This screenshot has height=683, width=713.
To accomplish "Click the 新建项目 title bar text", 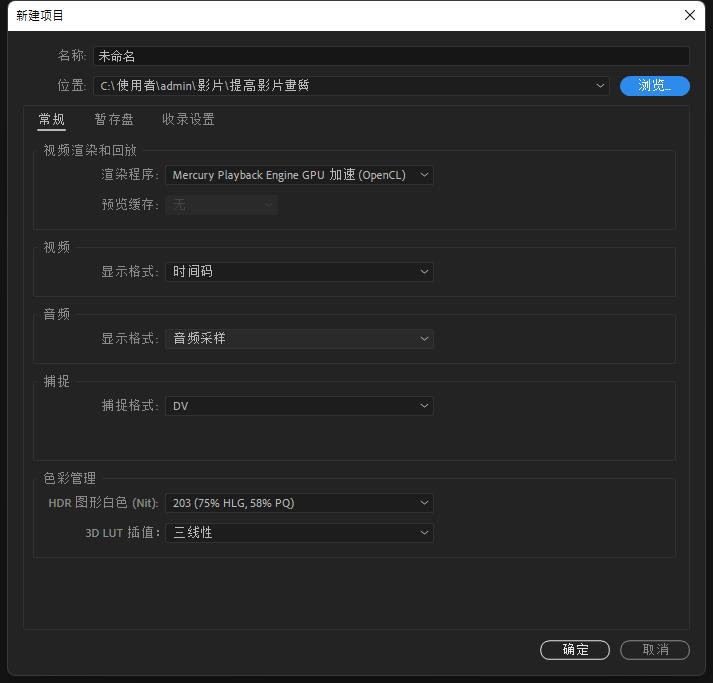I will [40, 15].
